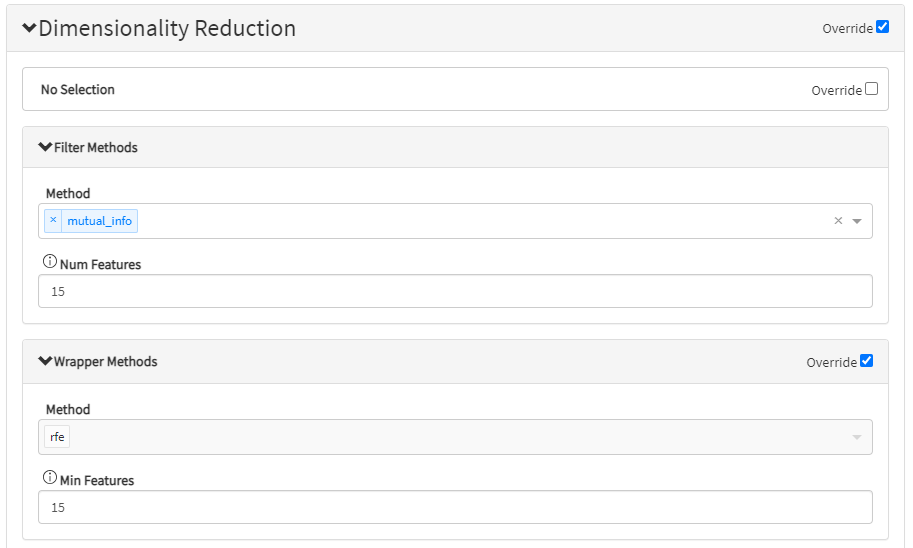Click the Min Features info icon
This screenshot has height=548, width=913.
click(x=50, y=478)
